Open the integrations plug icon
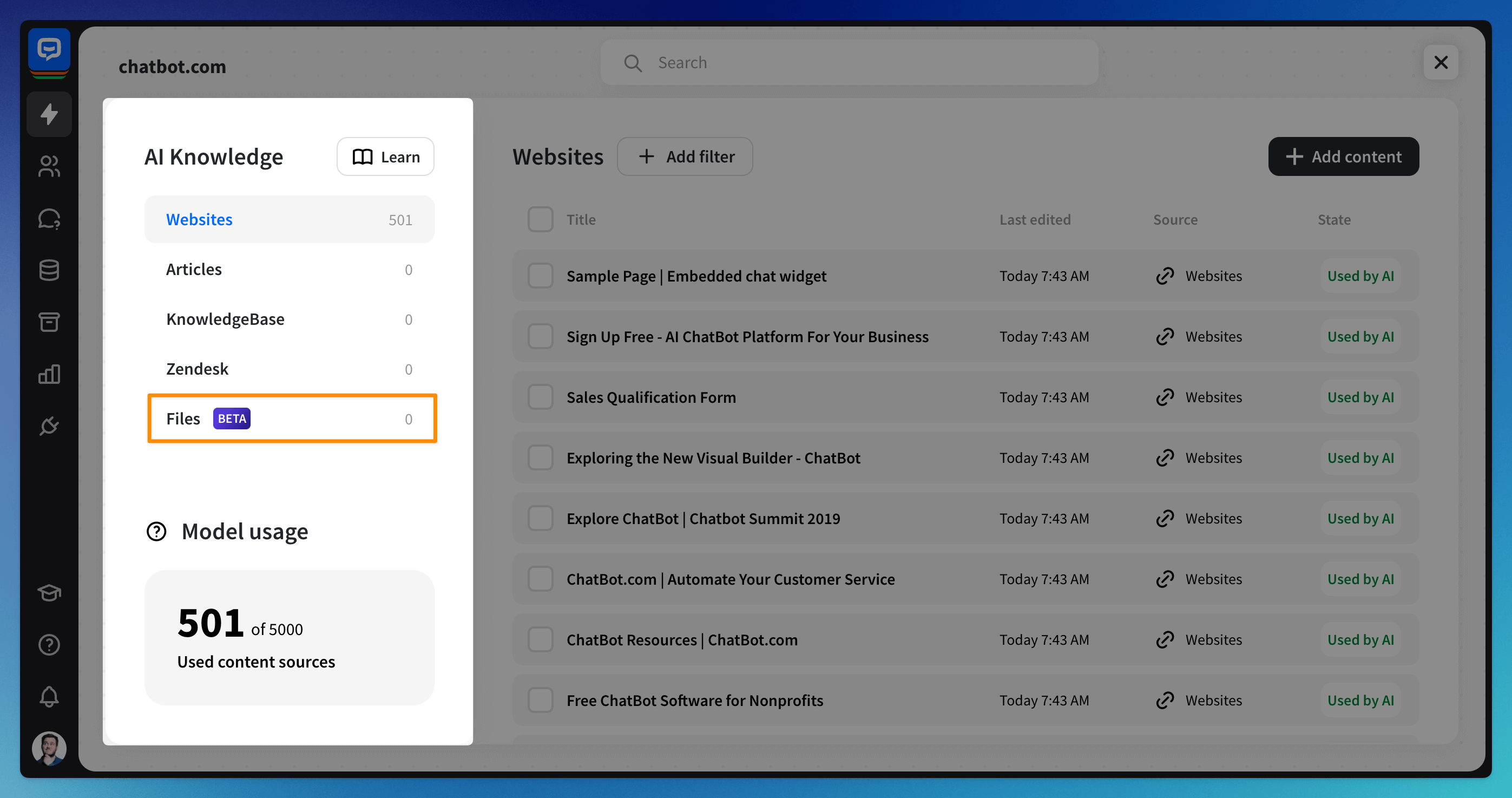The image size is (1512, 798). (49, 426)
